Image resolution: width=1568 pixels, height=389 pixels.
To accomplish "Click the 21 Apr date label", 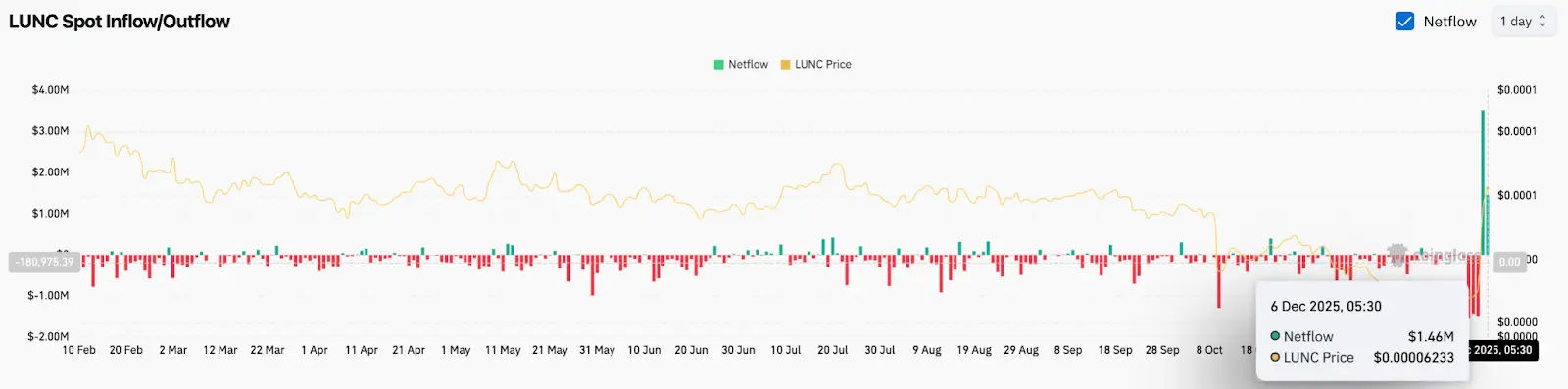I will pos(409,350).
